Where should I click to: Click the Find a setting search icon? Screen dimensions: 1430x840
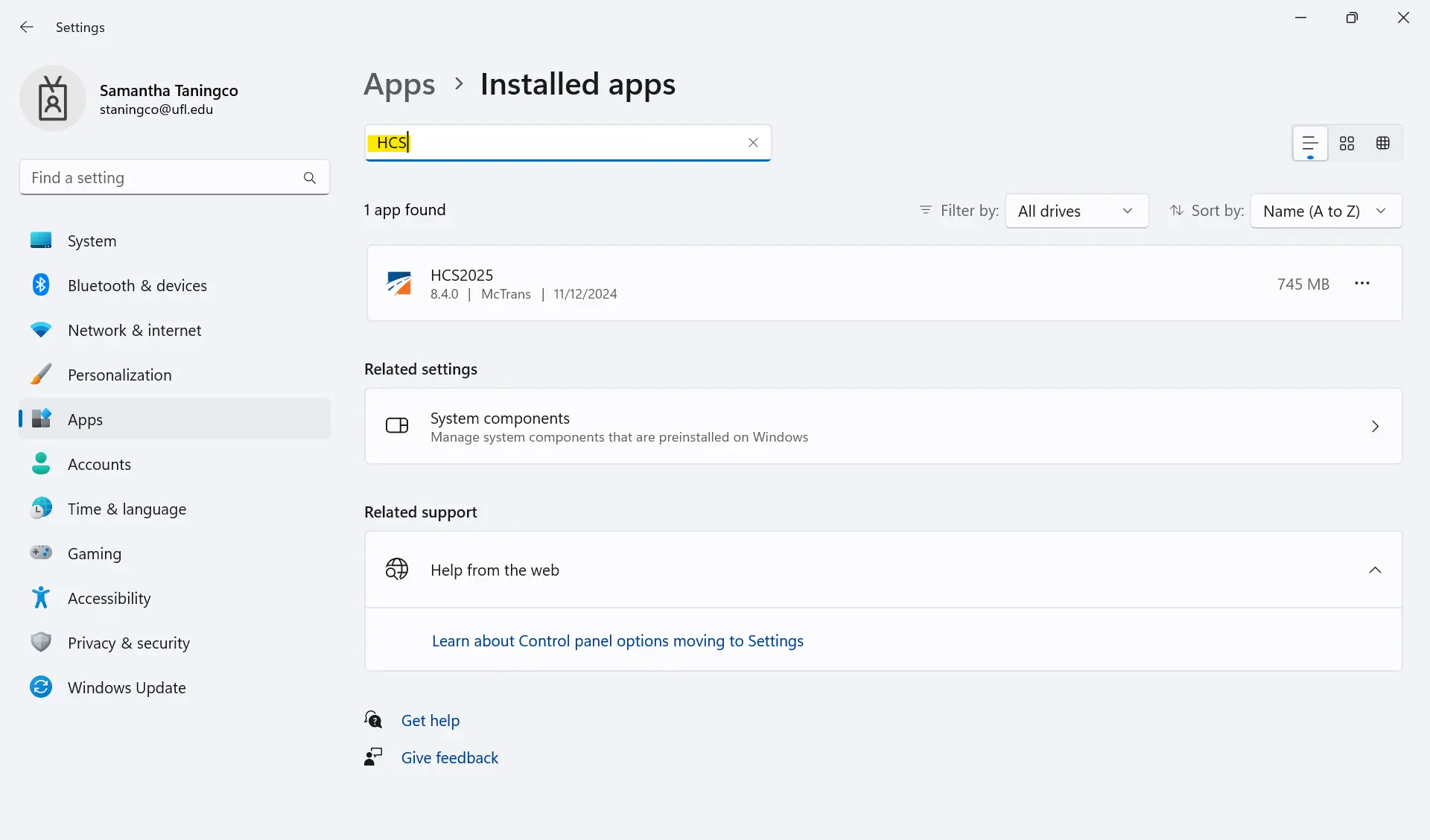(310, 178)
